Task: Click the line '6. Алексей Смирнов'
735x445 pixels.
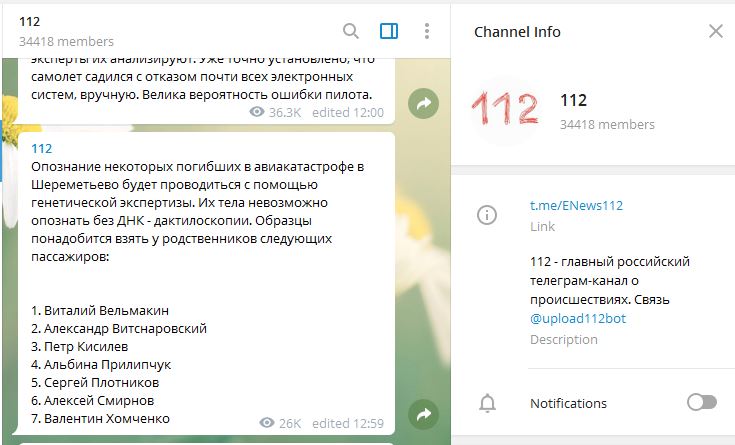Action: coord(93,400)
